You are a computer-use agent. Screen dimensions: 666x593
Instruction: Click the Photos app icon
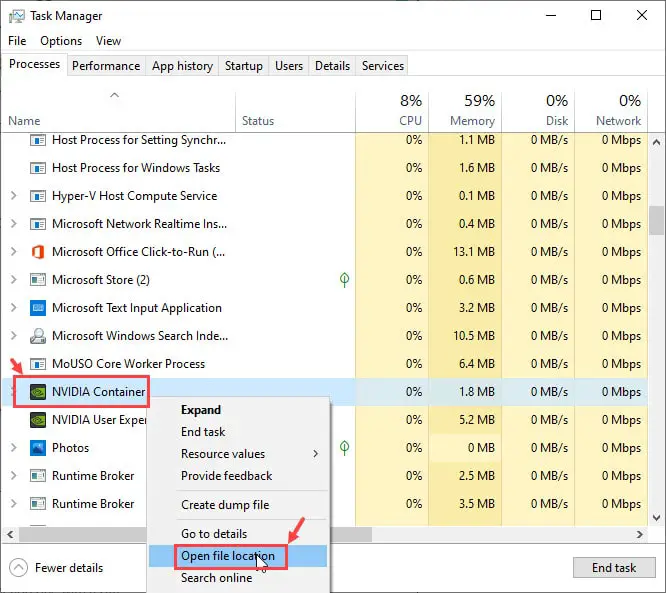(x=38, y=448)
